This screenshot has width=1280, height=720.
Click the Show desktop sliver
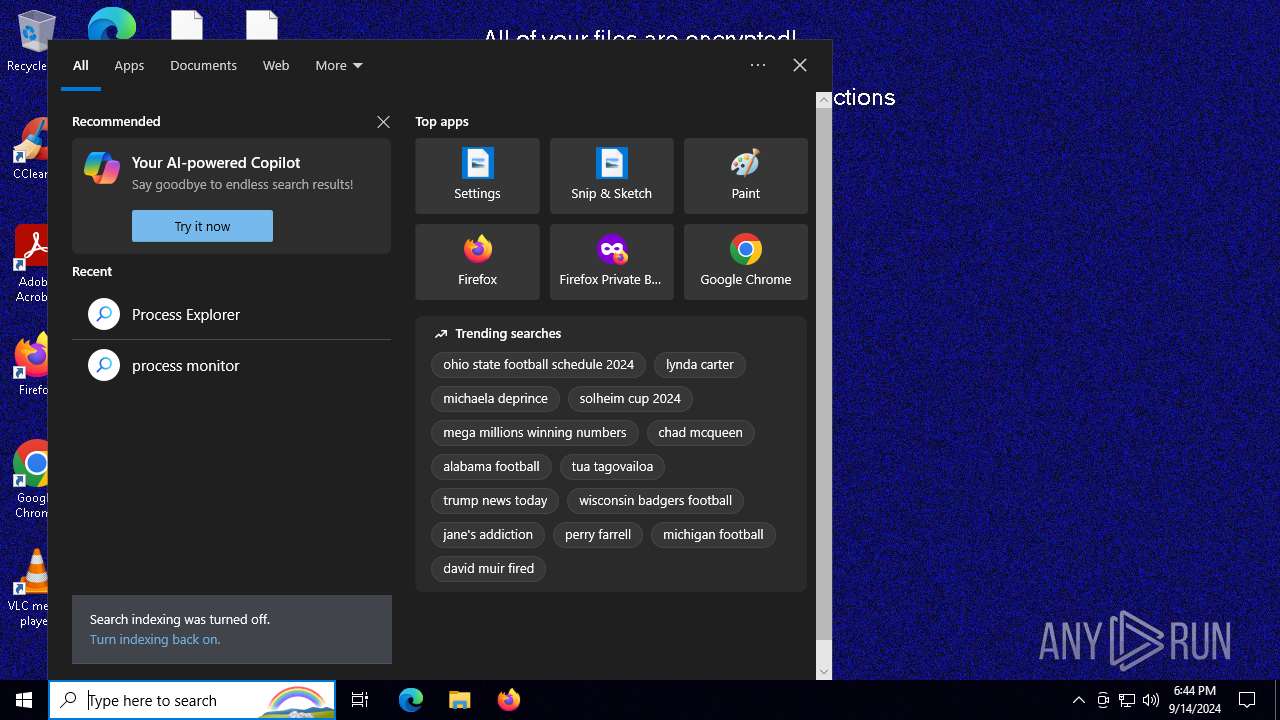tap(1277, 700)
